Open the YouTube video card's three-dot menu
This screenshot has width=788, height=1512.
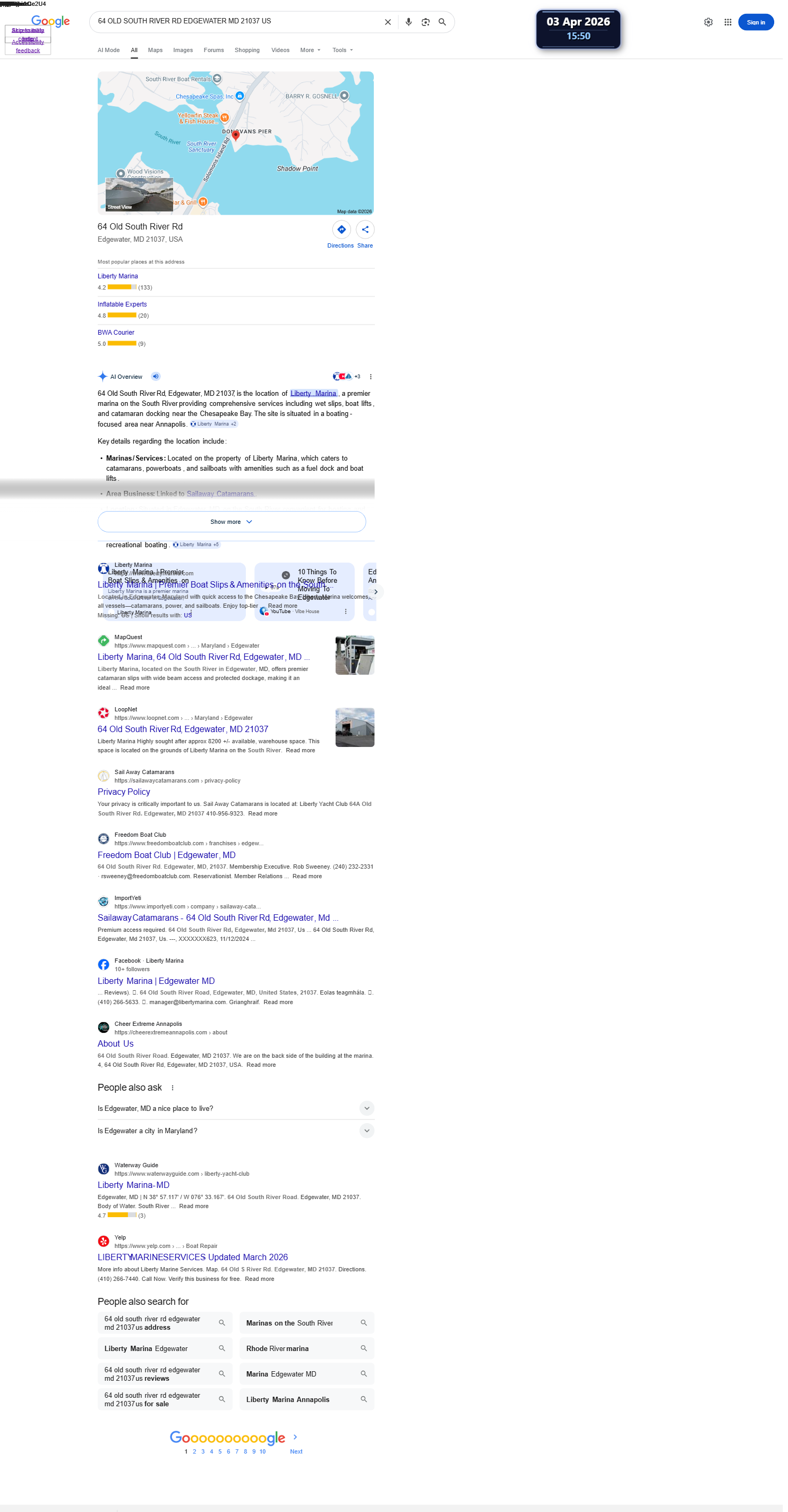click(x=346, y=611)
